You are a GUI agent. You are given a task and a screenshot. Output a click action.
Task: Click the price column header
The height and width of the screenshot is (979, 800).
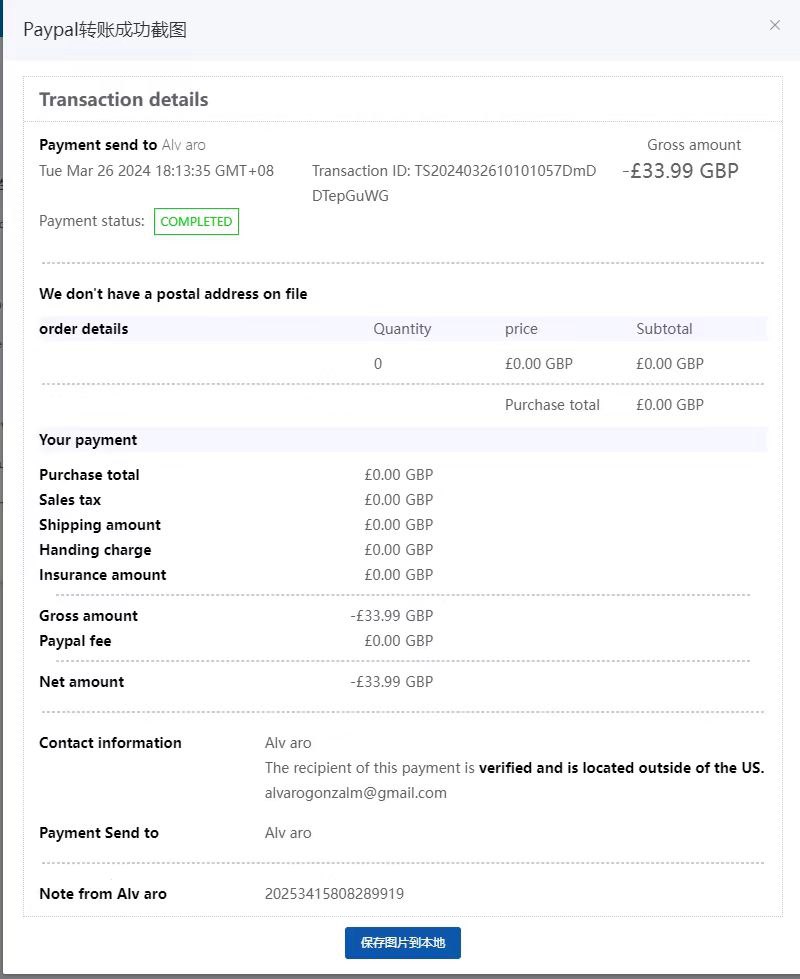521,329
